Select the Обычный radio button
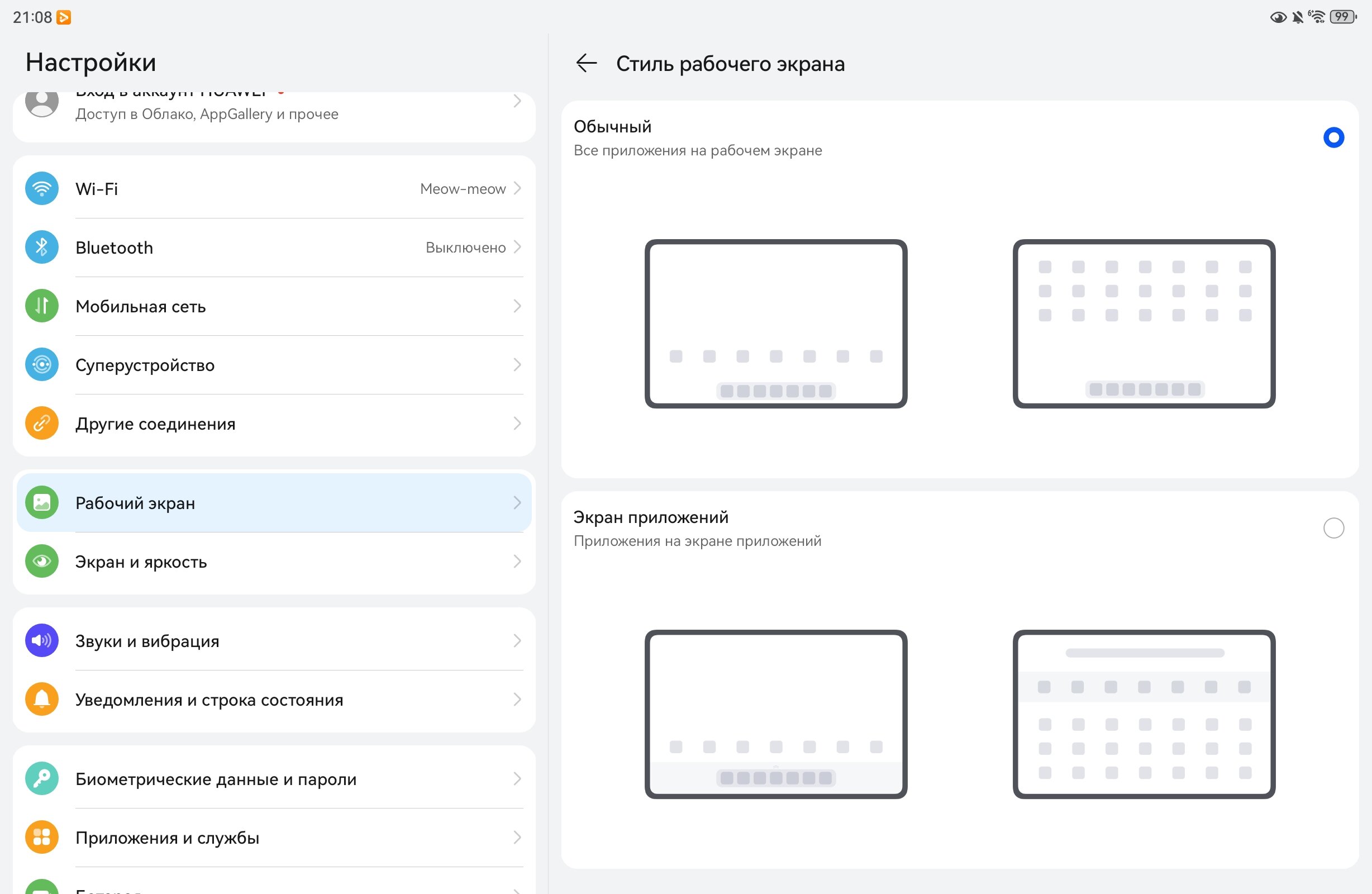 1333,137
